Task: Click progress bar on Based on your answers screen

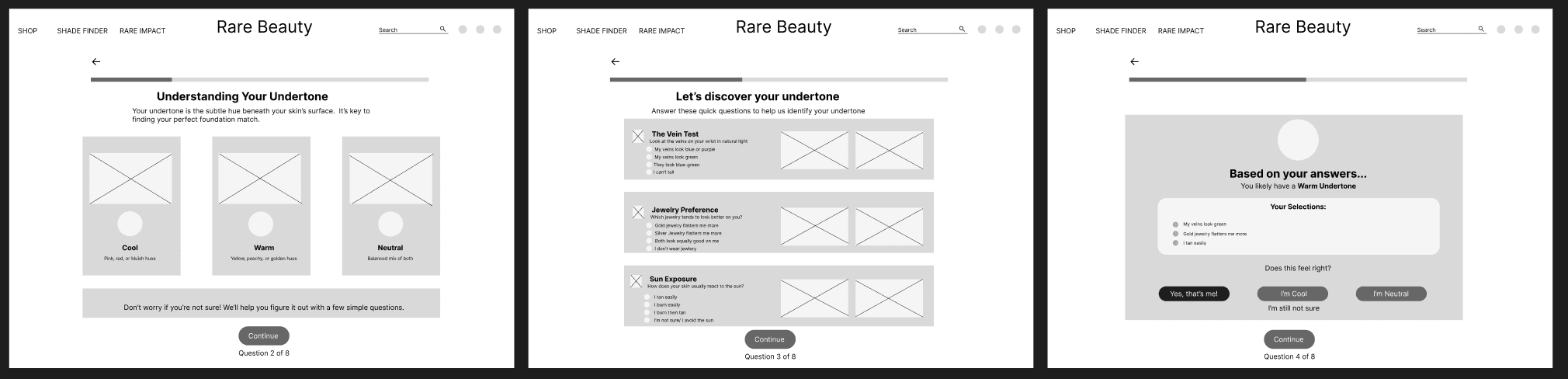Action: [x=1298, y=79]
